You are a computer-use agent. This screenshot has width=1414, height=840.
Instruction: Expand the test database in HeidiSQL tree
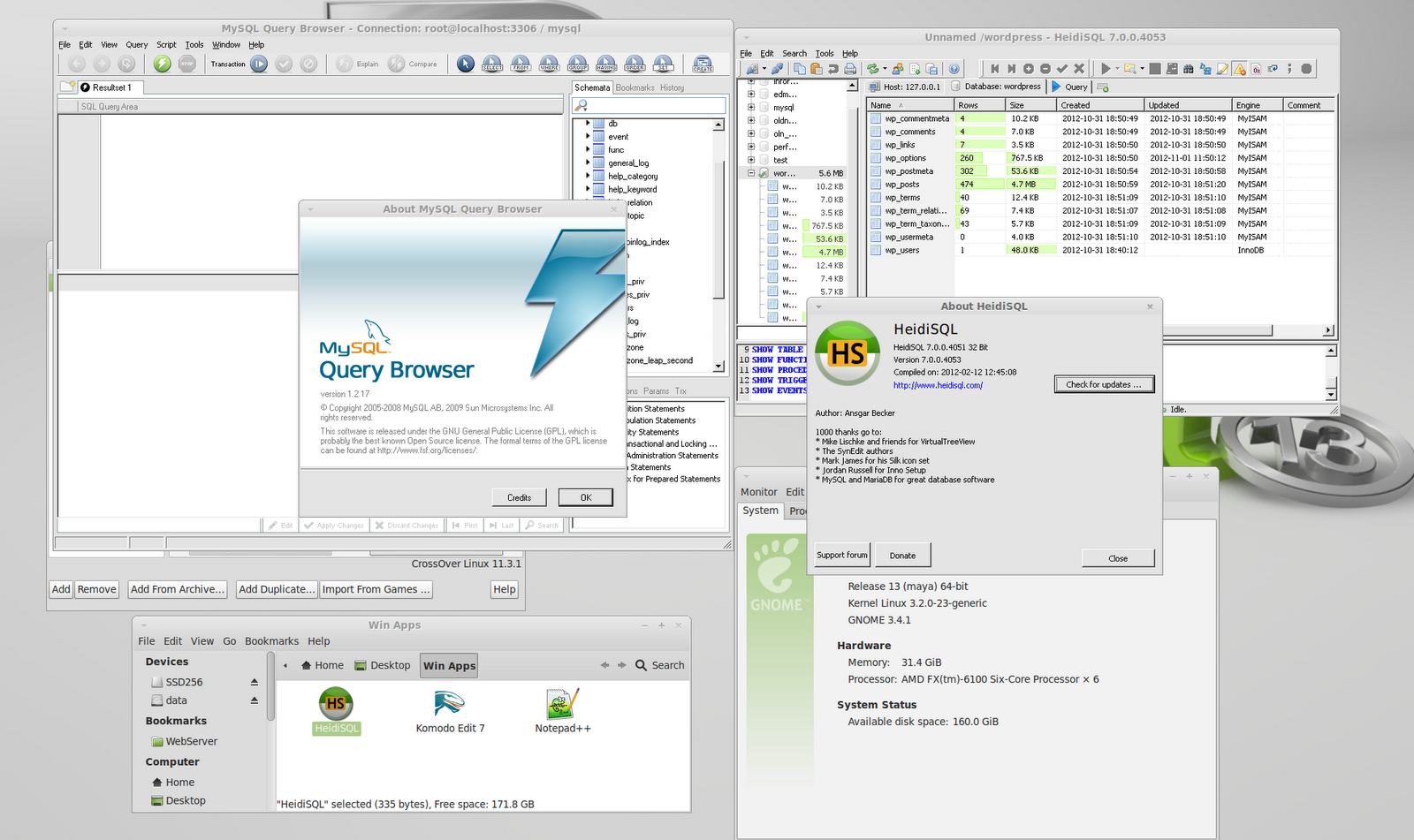(x=751, y=160)
